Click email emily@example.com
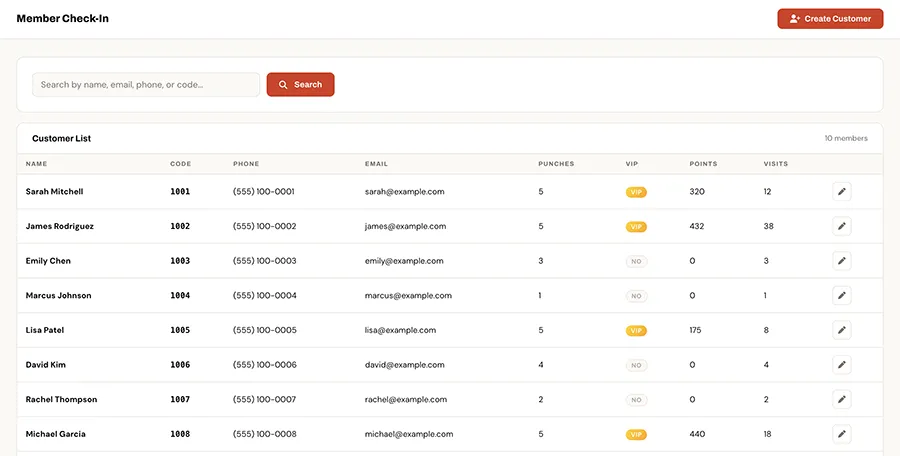Image resolution: width=900 pixels, height=456 pixels. (x=404, y=261)
